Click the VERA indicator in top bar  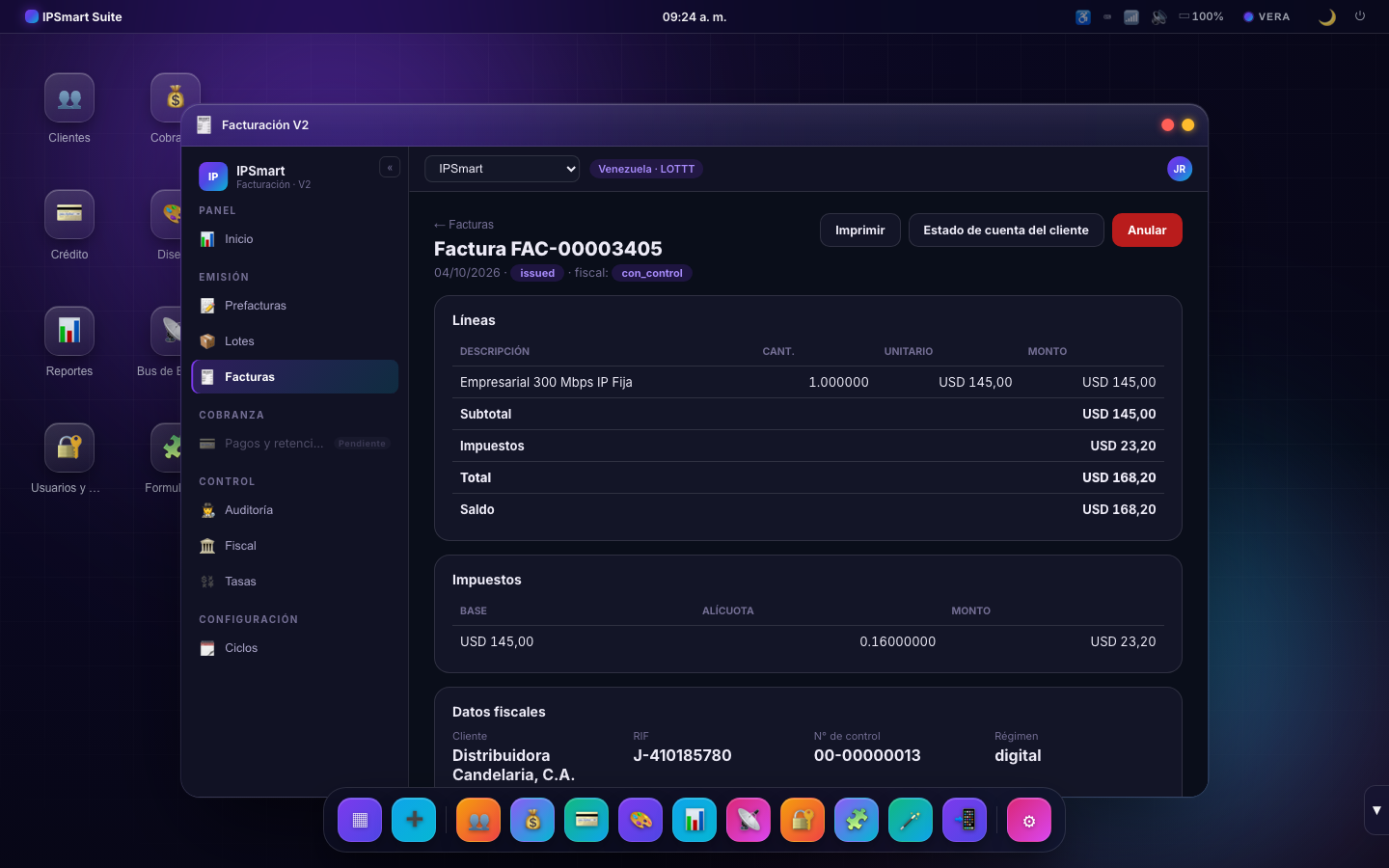[x=1266, y=16]
